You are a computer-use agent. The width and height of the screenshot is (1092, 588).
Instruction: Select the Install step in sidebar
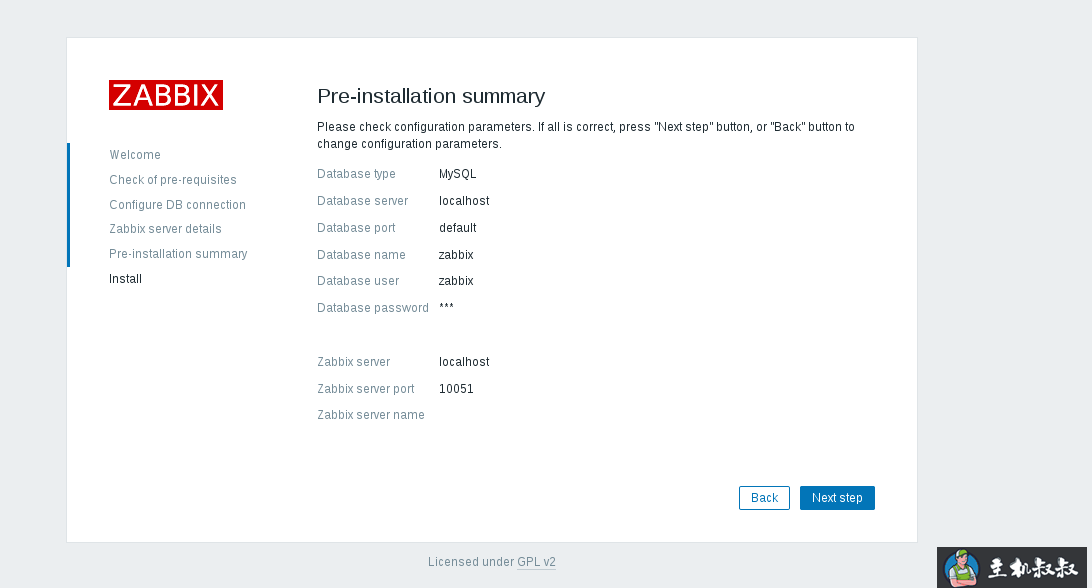coord(125,279)
